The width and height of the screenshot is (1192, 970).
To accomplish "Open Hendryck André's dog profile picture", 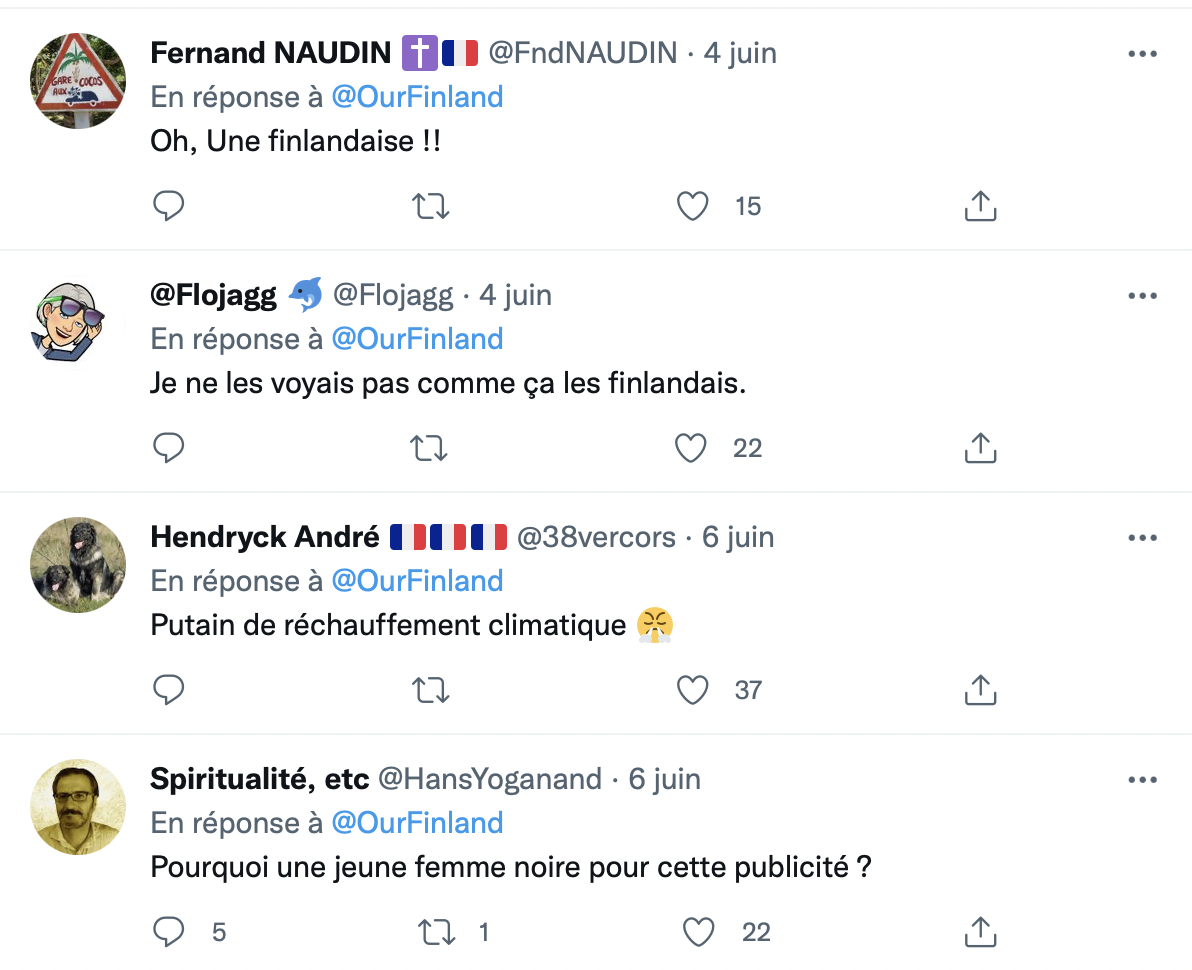I will (78, 565).
